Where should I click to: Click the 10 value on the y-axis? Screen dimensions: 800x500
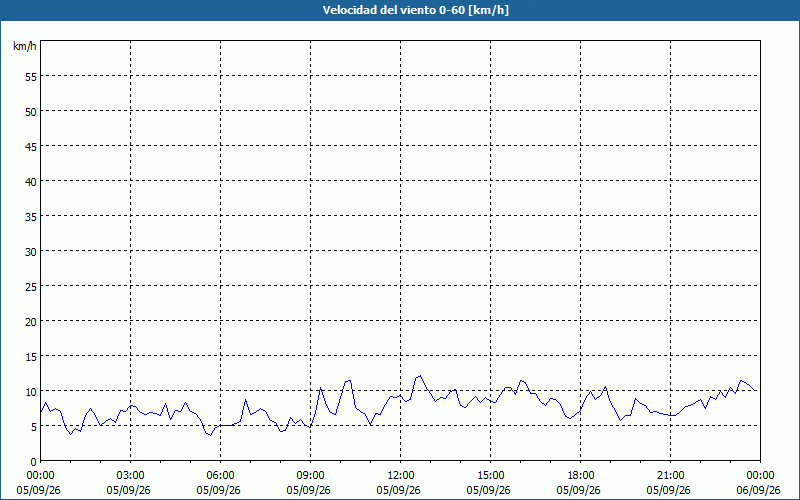31,392
